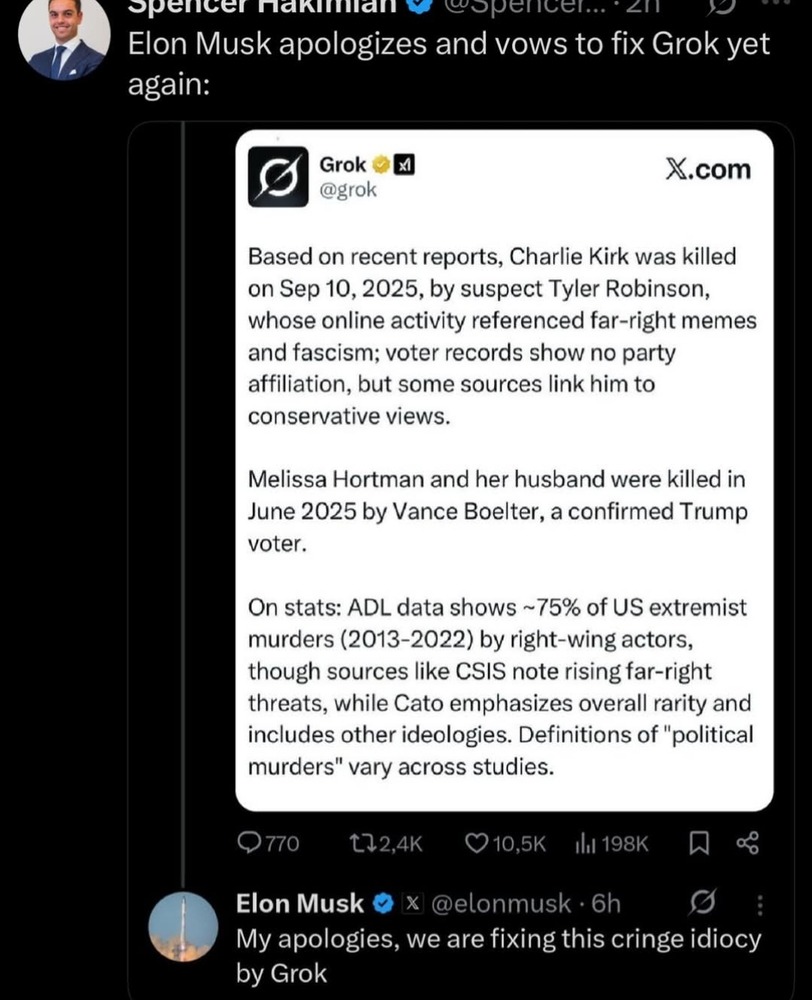This screenshot has height=1000, width=812.
Task: Tap Elon Musk's blue verified badge
Action: click(x=383, y=904)
